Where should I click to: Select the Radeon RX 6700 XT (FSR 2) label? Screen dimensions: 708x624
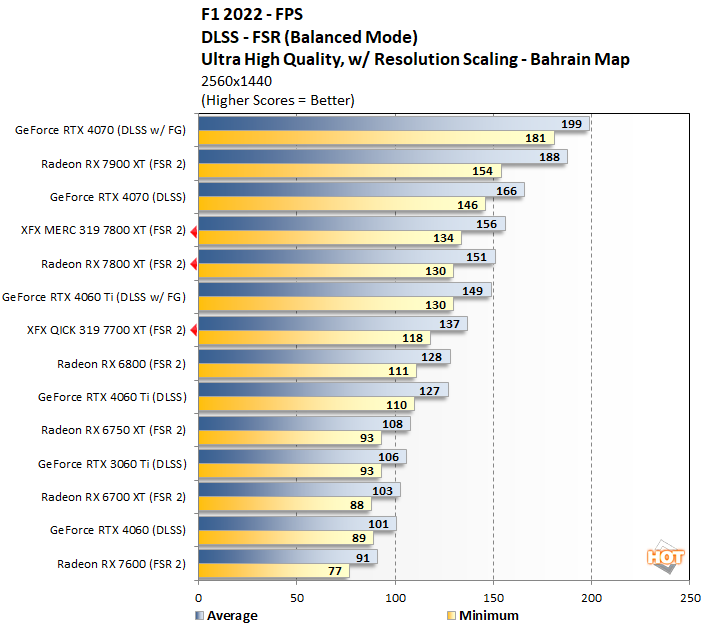(113, 497)
